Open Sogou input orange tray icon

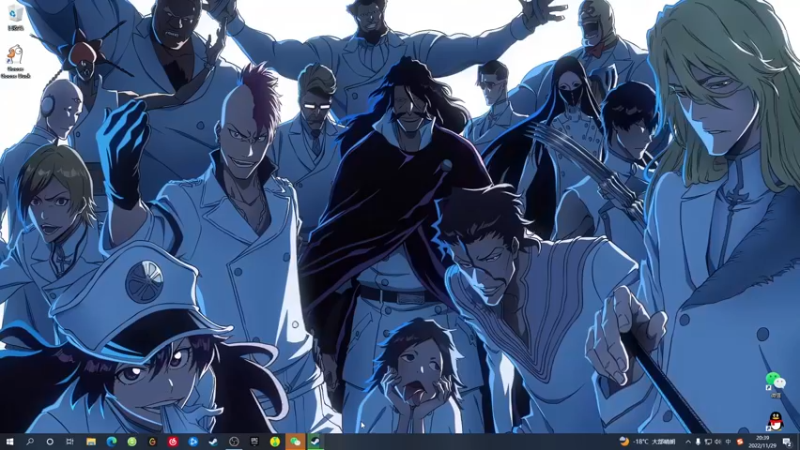coord(740,442)
